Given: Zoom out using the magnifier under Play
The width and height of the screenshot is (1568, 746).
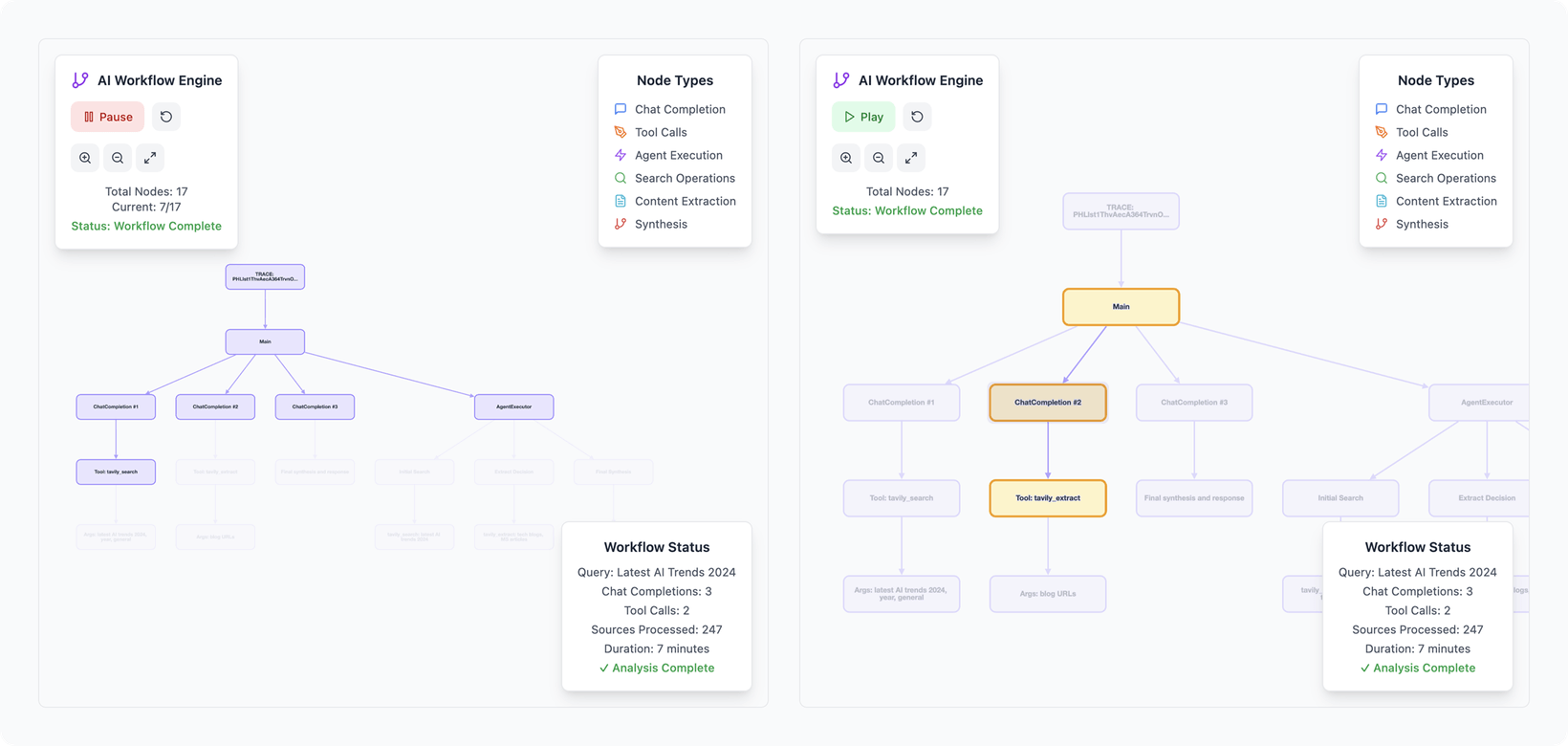Looking at the screenshot, I should (879, 158).
